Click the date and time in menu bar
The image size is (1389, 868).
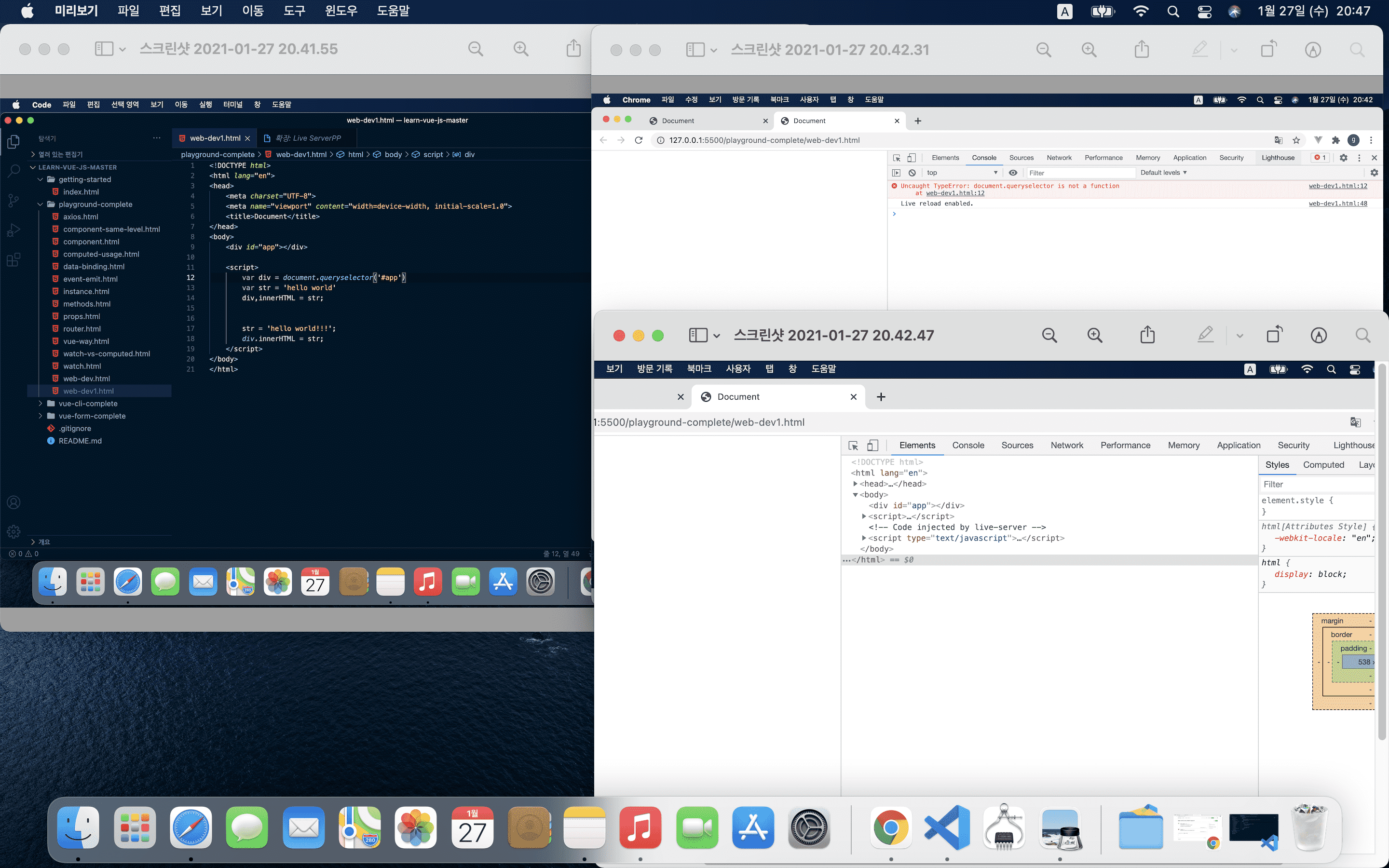tap(1313, 11)
